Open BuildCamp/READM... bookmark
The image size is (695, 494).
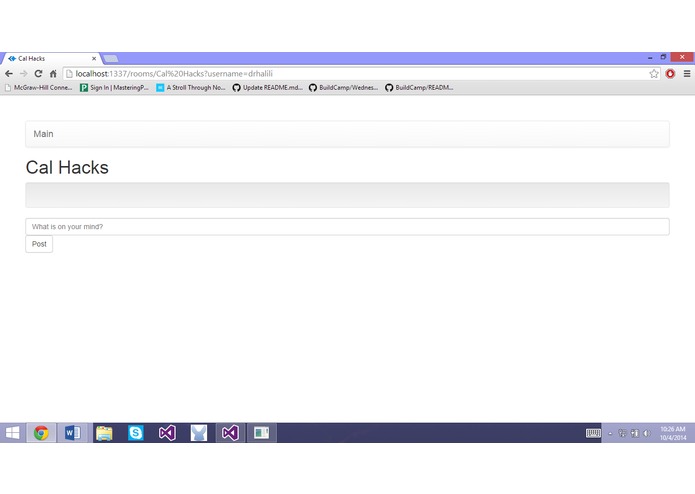[x=419, y=88]
